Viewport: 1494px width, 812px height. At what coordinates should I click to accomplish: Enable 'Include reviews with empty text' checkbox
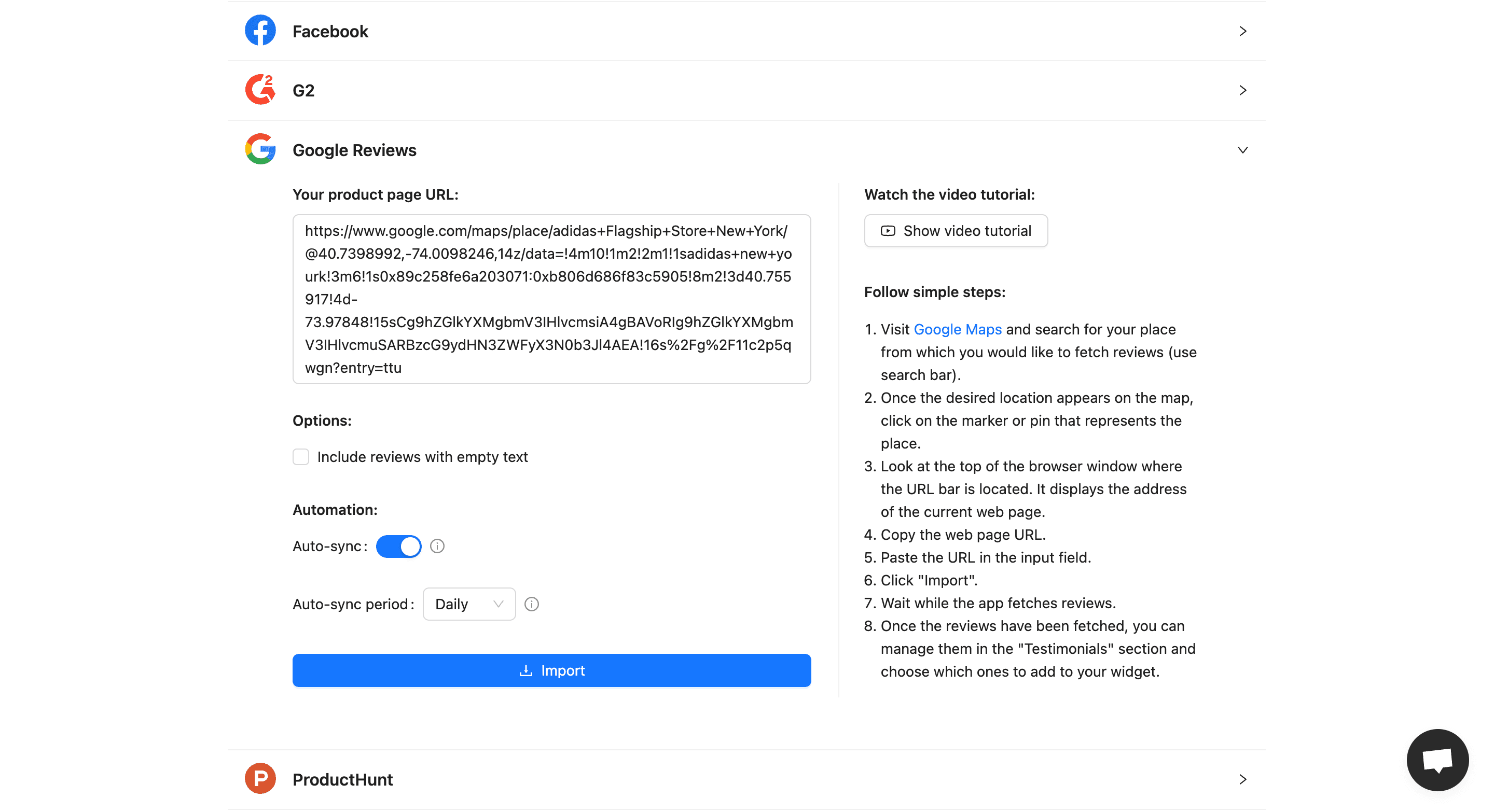[300, 457]
